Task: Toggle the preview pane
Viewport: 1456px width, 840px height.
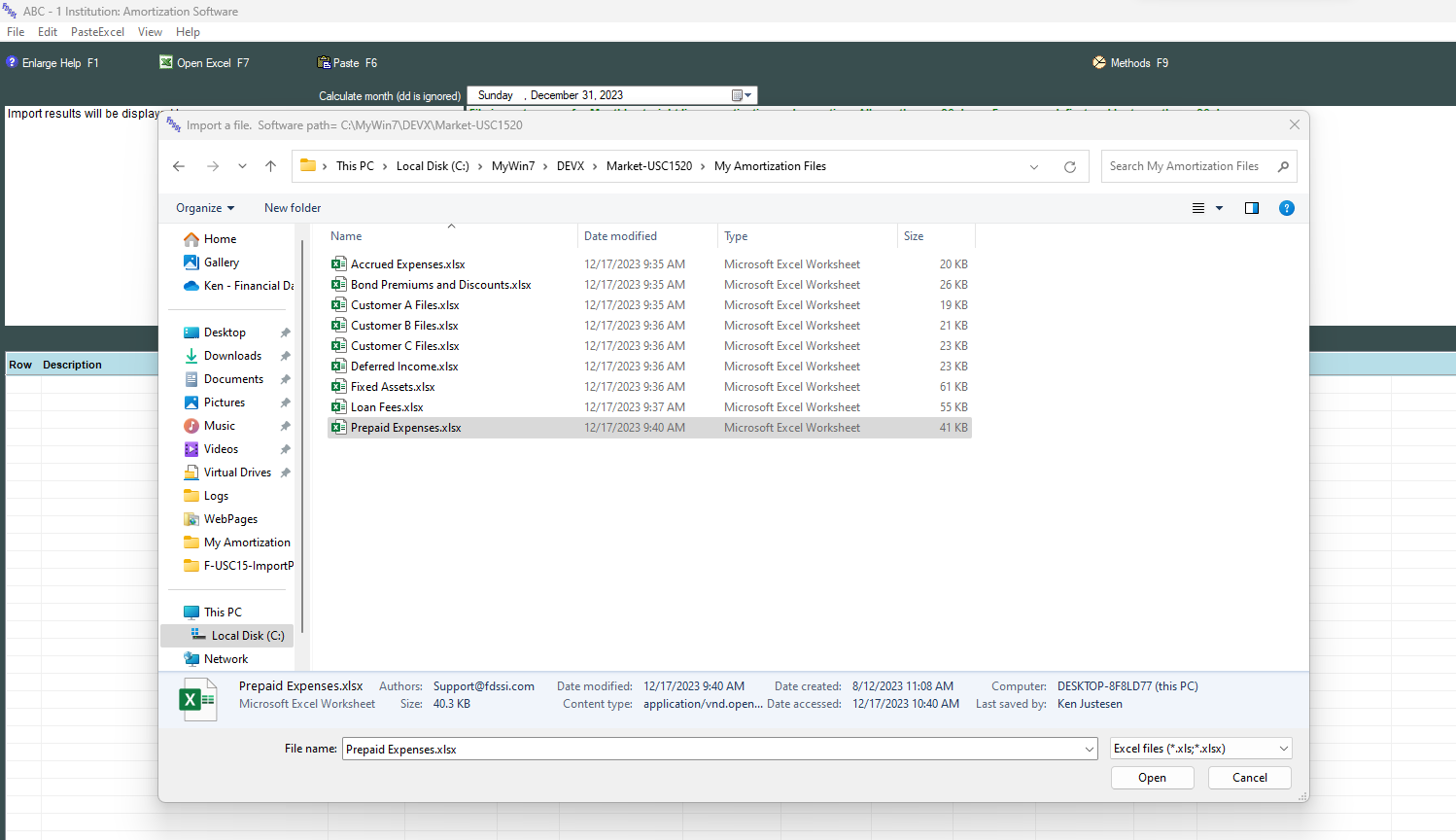Action: tap(1252, 208)
